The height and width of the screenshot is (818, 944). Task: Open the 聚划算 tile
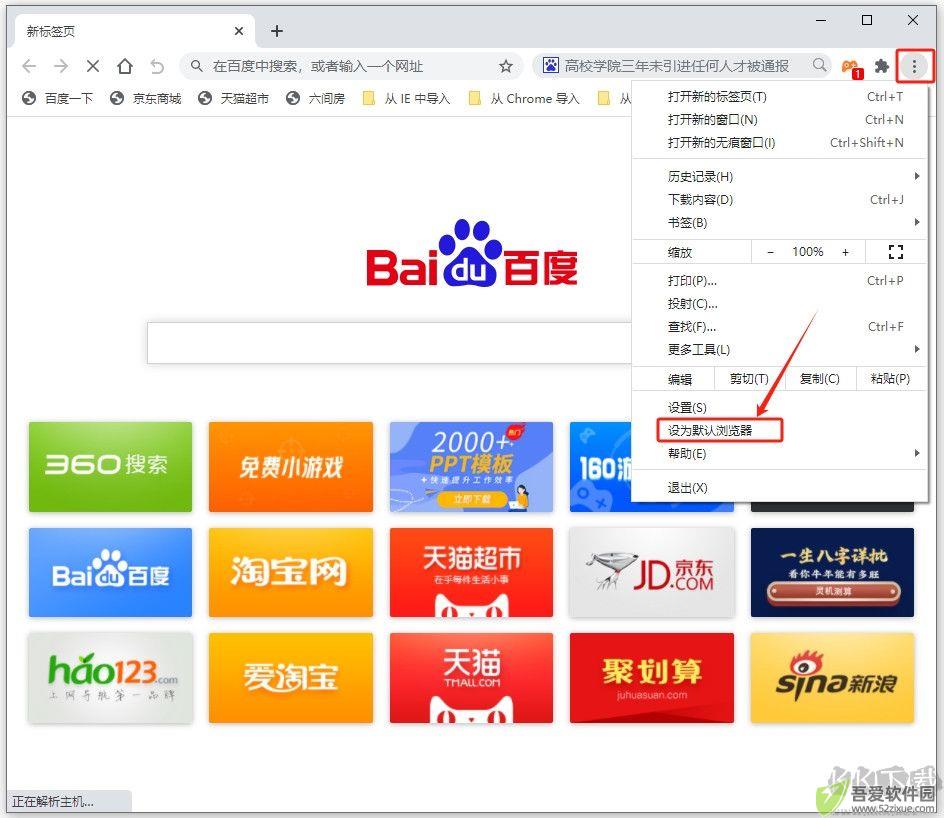tap(652, 678)
